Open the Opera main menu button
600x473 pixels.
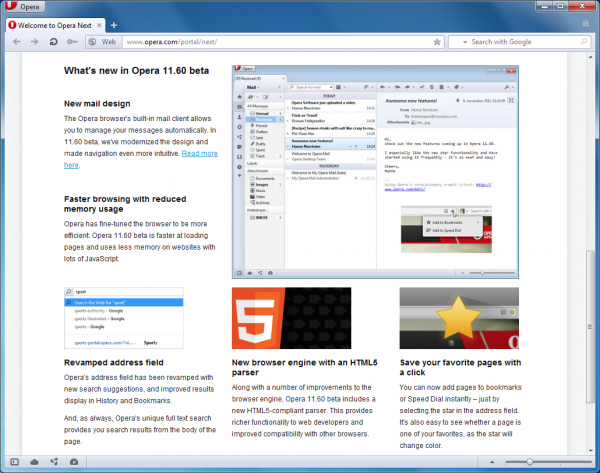tap(24, 6)
